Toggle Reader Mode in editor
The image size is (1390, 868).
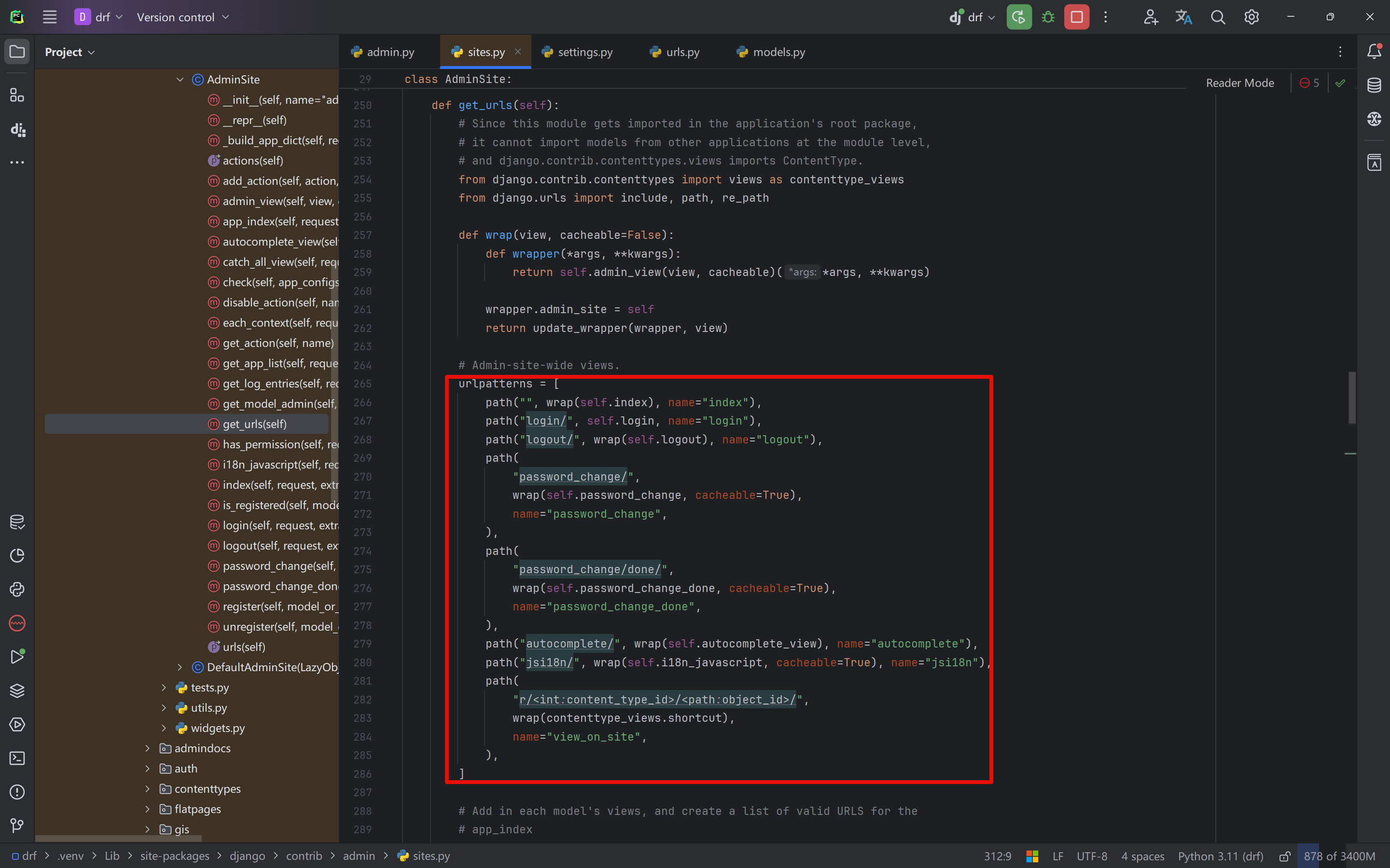coord(1239,83)
